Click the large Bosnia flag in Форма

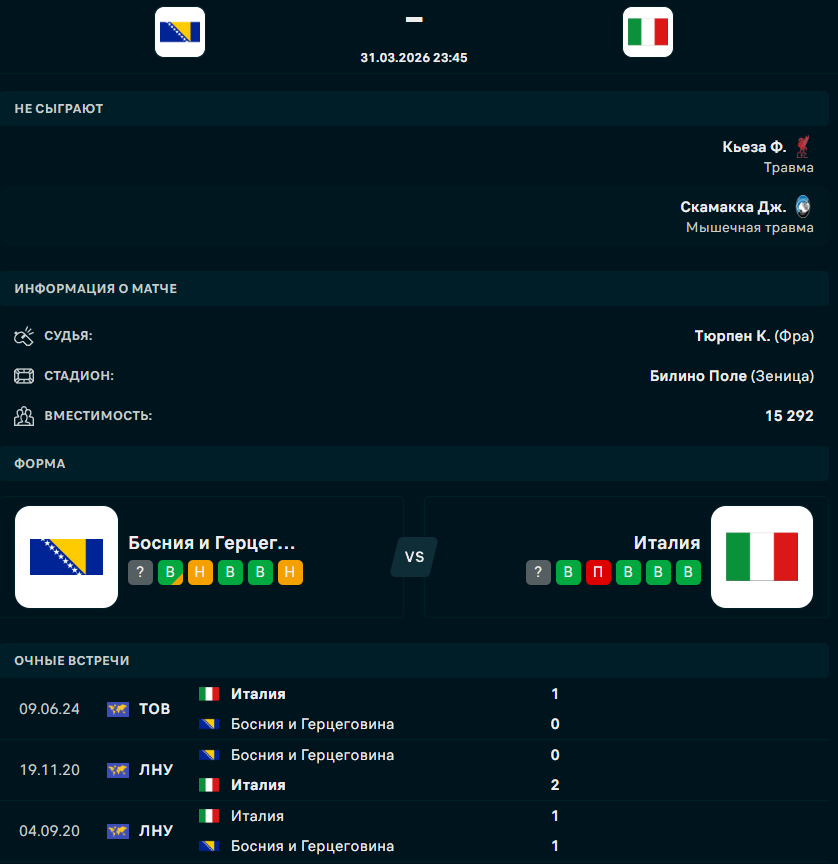pos(66,557)
